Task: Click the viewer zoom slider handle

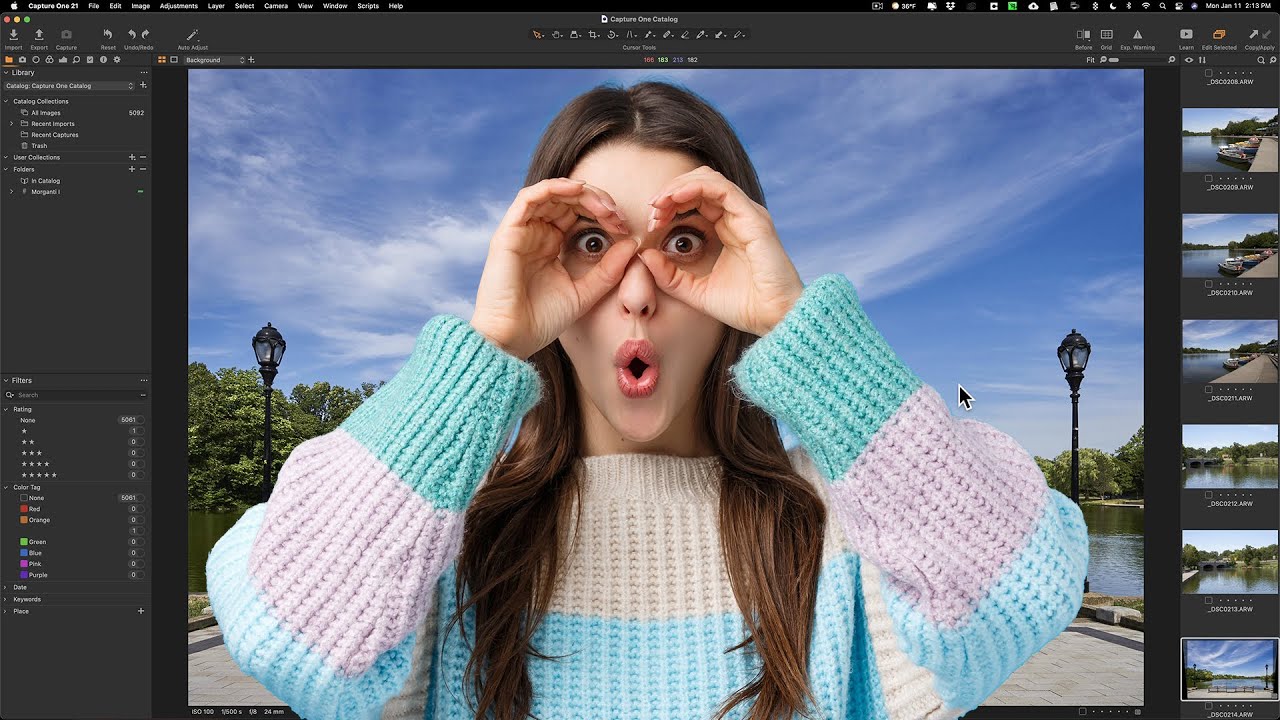Action: (1113, 60)
